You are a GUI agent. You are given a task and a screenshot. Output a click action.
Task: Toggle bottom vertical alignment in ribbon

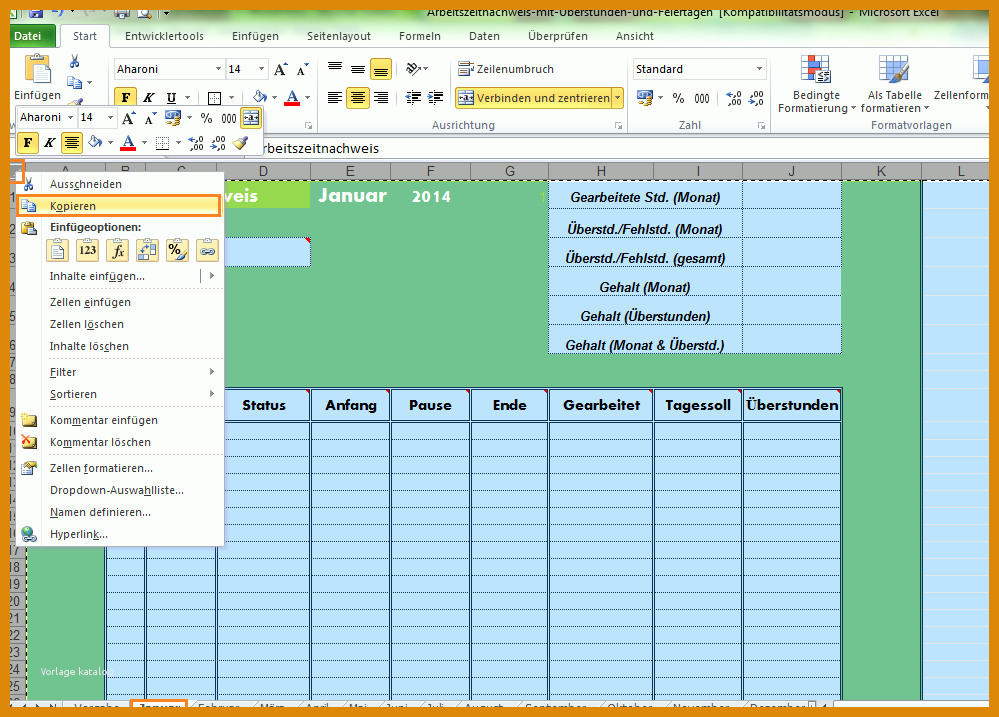pos(381,69)
